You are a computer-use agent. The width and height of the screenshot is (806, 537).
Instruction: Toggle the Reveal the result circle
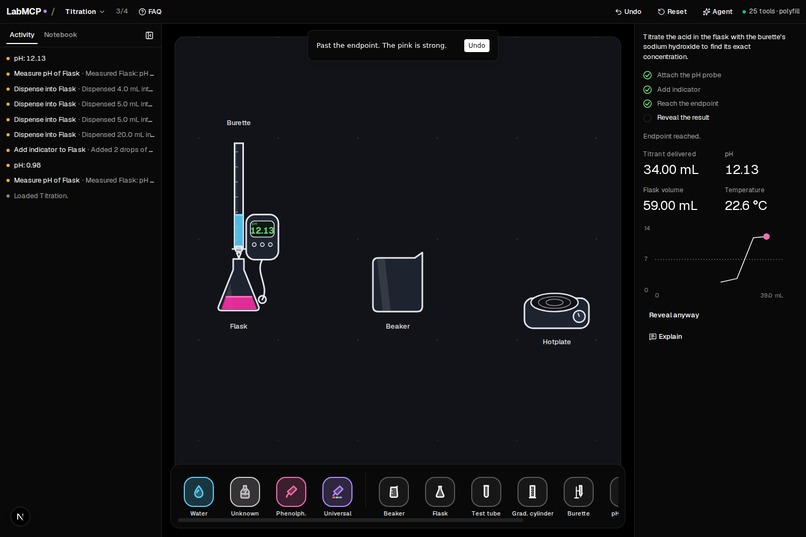coord(647,118)
